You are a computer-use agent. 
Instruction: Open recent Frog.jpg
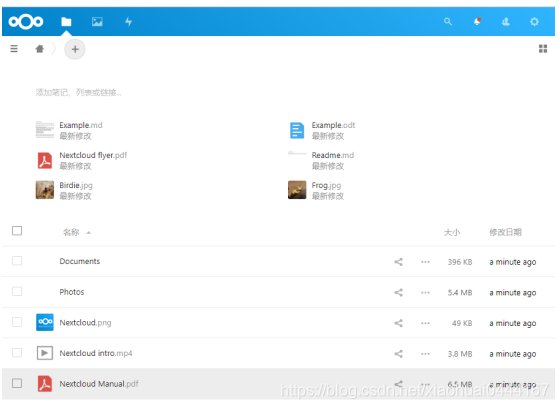coord(326,185)
